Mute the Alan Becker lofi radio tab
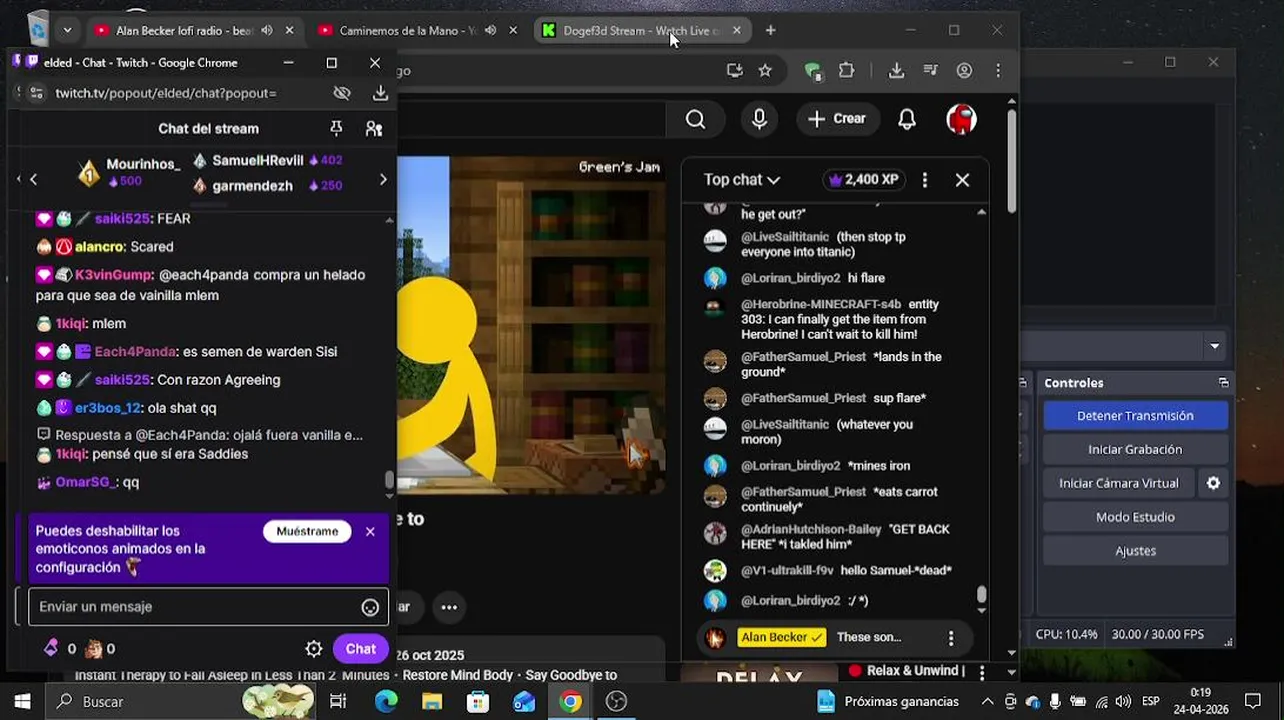1284x720 pixels. click(267, 31)
